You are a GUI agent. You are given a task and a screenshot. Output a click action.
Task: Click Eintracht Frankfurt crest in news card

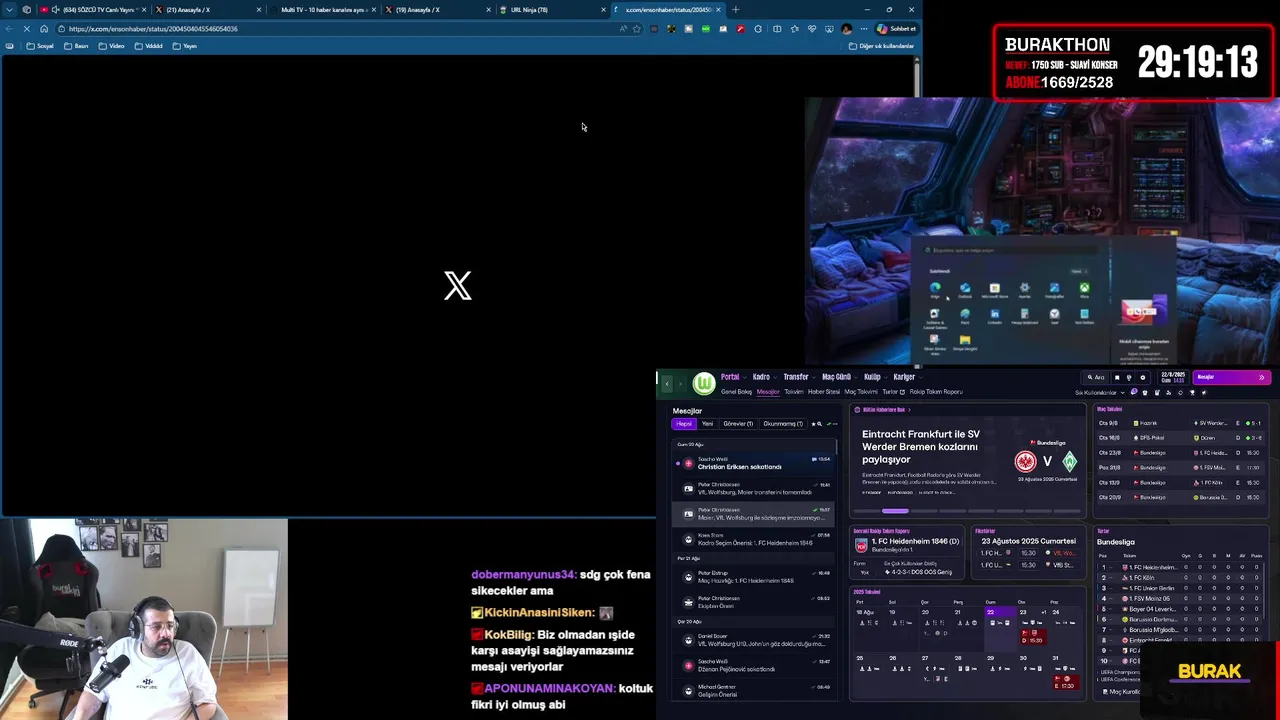coord(1025,461)
